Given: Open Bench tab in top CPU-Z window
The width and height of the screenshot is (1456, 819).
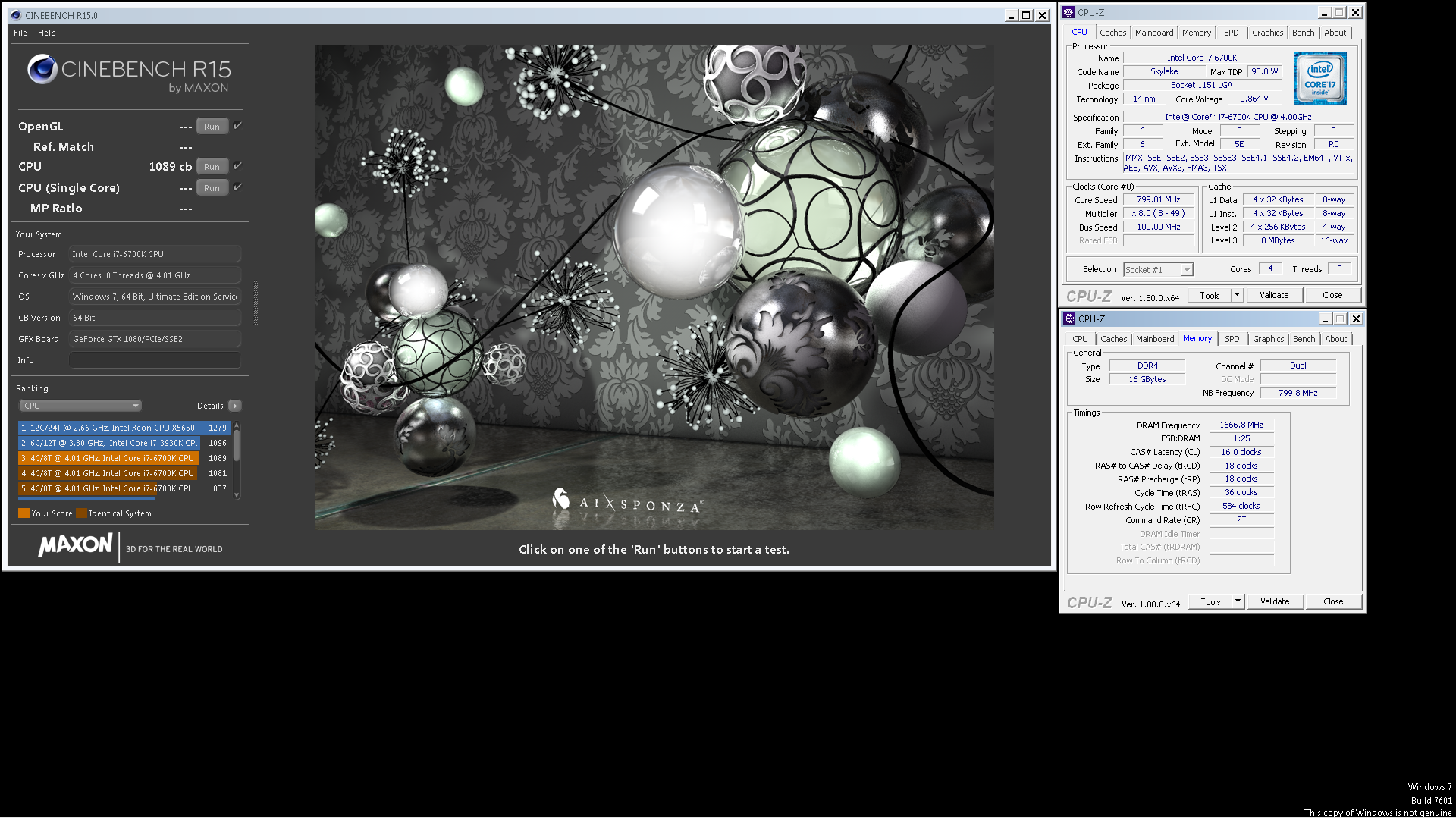Looking at the screenshot, I should click(1304, 33).
